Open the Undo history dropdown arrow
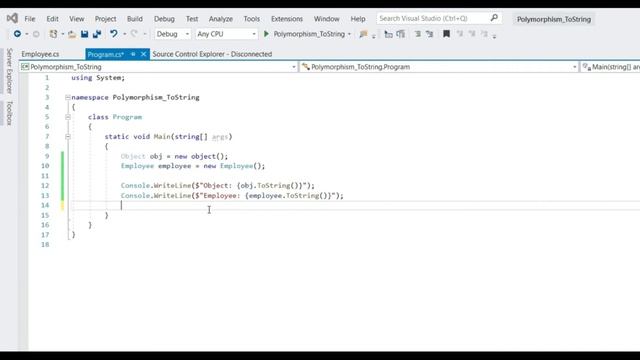This screenshot has width=640, height=360. click(x=124, y=34)
